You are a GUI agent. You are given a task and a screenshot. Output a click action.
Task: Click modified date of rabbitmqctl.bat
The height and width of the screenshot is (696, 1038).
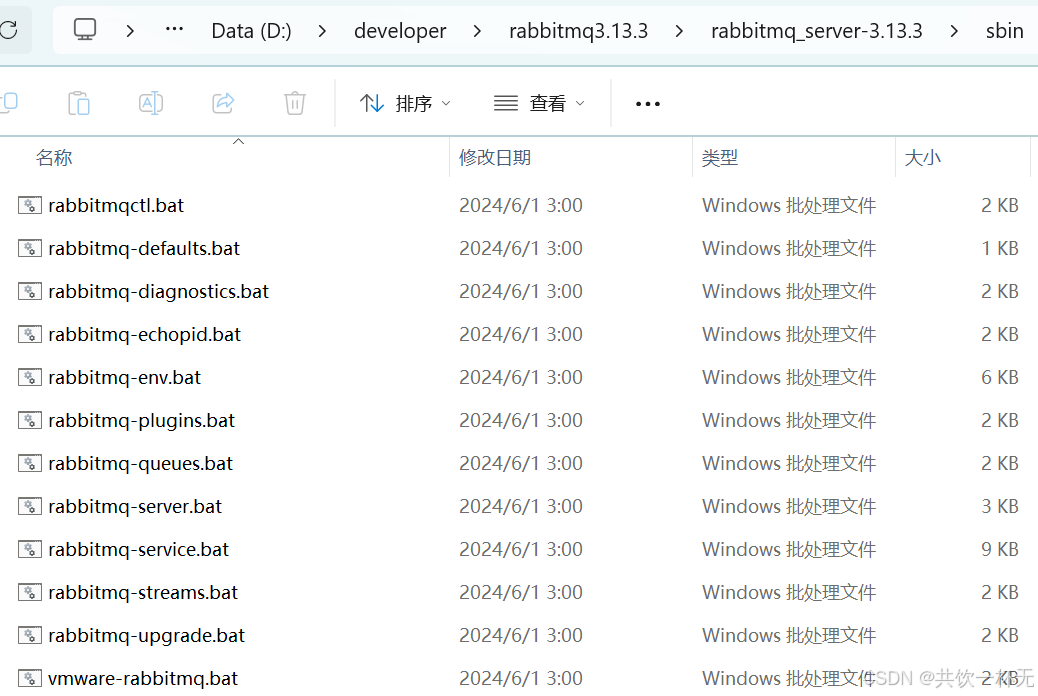(521, 205)
